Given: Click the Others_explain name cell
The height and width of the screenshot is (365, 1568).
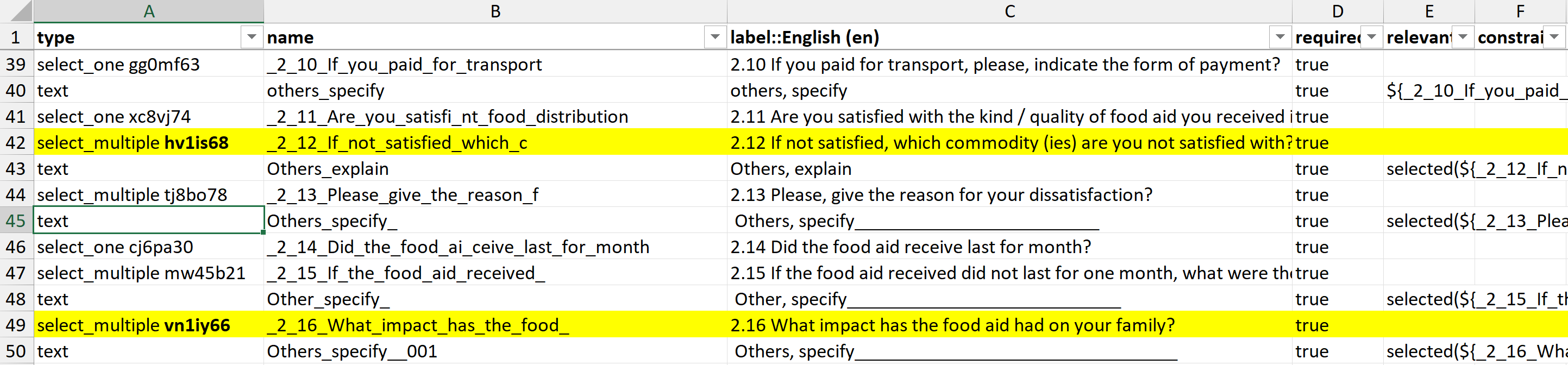Looking at the screenshot, I should click(495, 169).
